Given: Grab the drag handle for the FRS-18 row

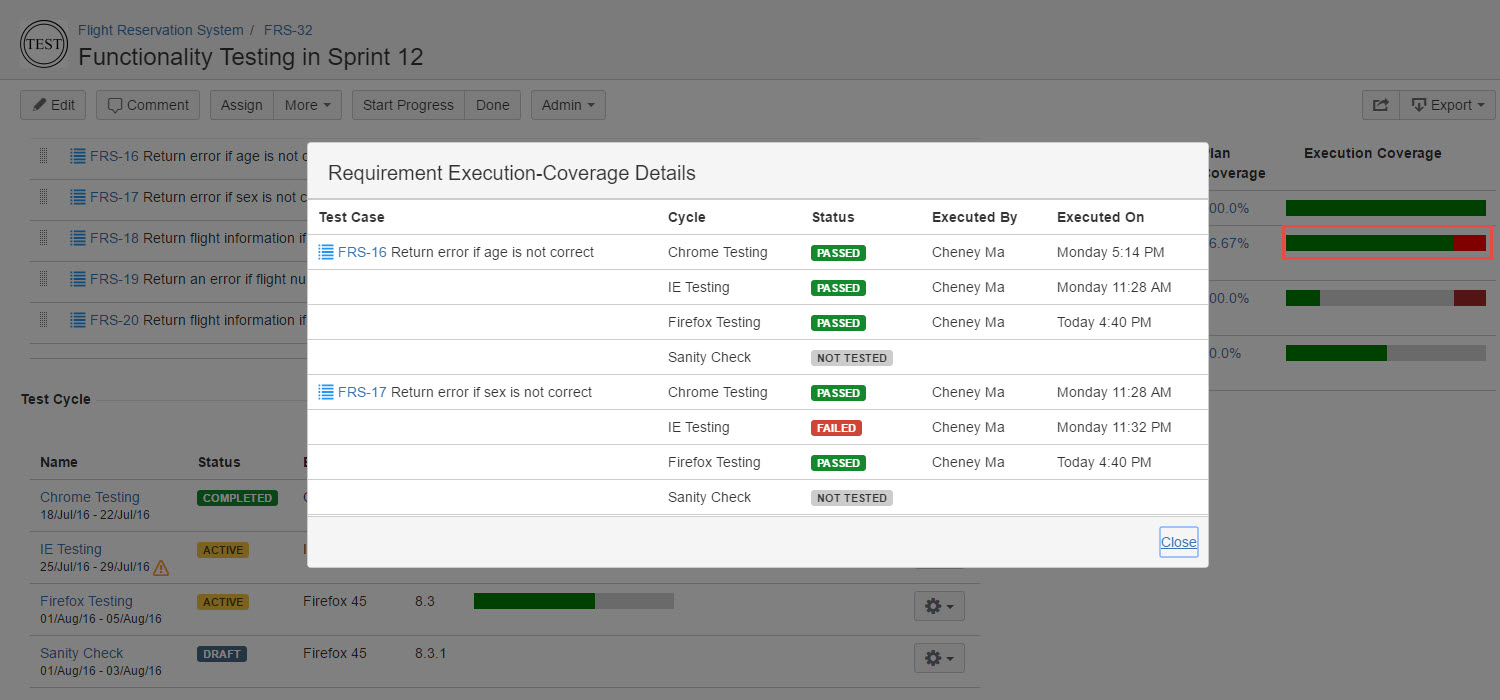Looking at the screenshot, I should [x=43, y=238].
